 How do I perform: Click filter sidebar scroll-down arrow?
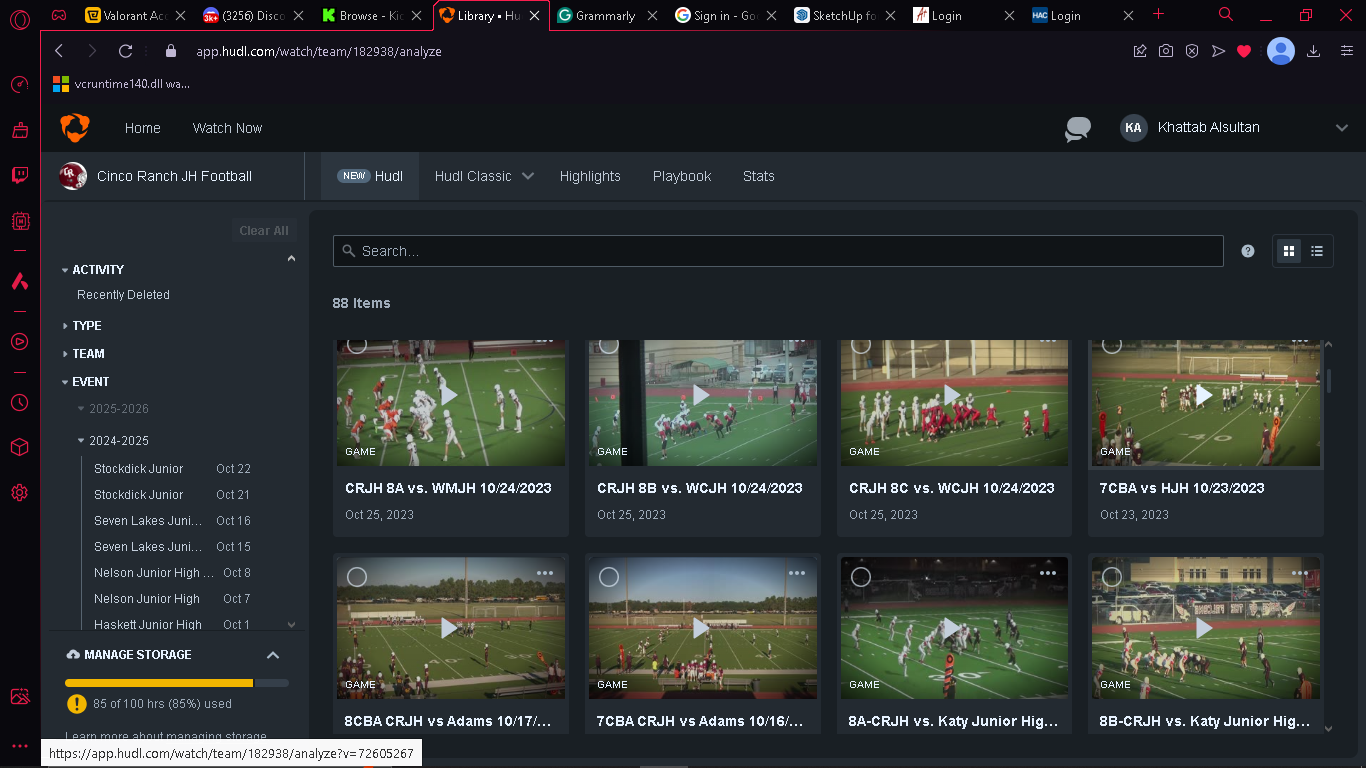292,625
